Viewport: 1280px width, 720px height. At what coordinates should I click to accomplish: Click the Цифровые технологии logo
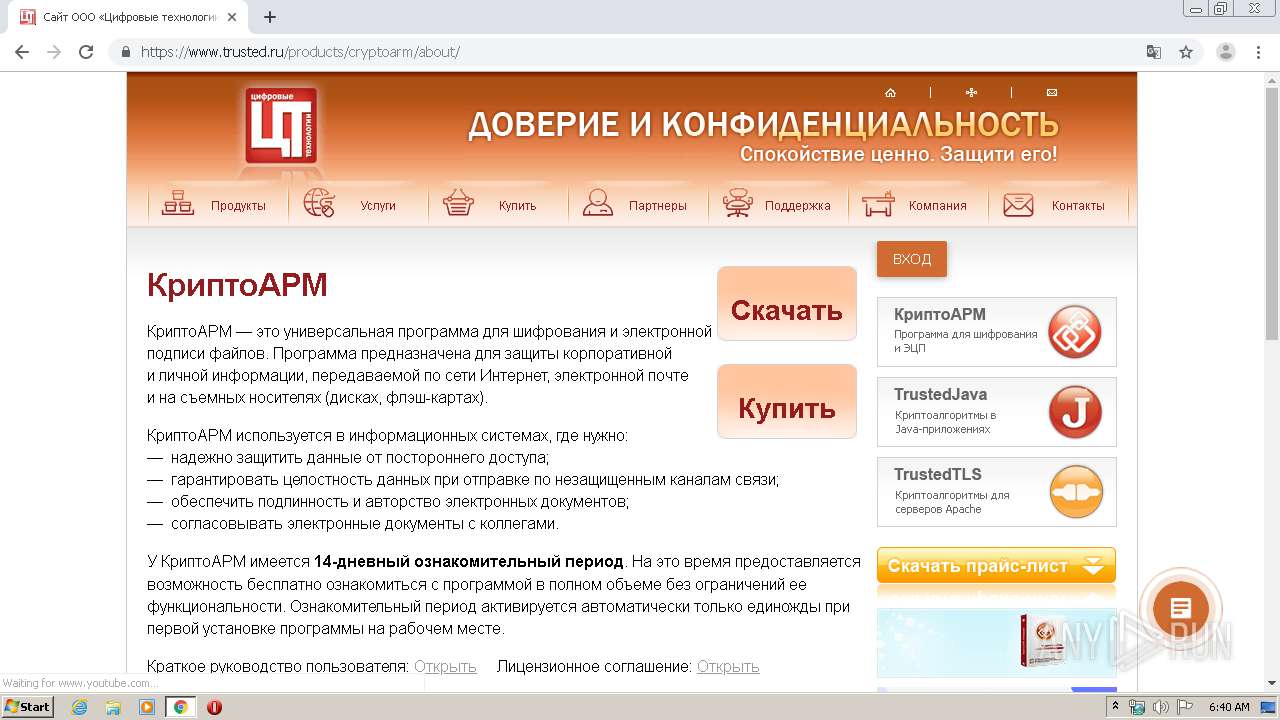[x=281, y=125]
